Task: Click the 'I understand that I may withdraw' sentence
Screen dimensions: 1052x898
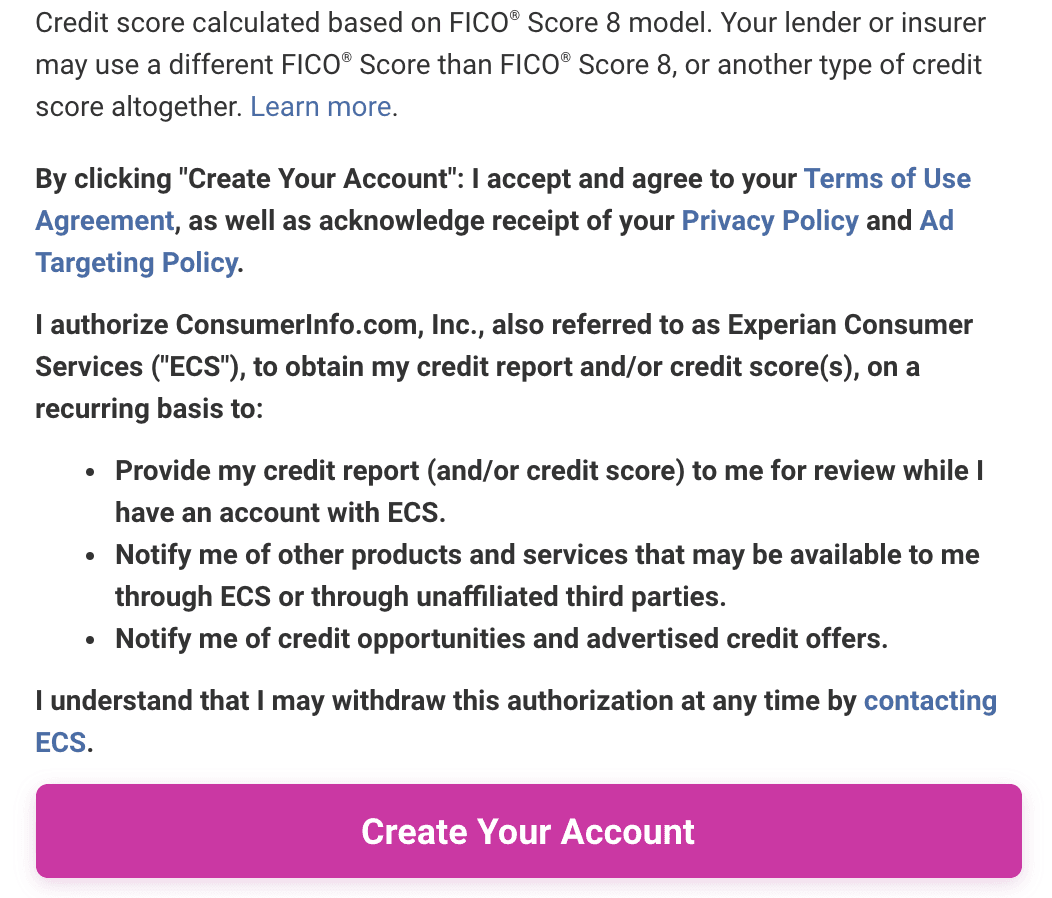Action: click(x=516, y=721)
